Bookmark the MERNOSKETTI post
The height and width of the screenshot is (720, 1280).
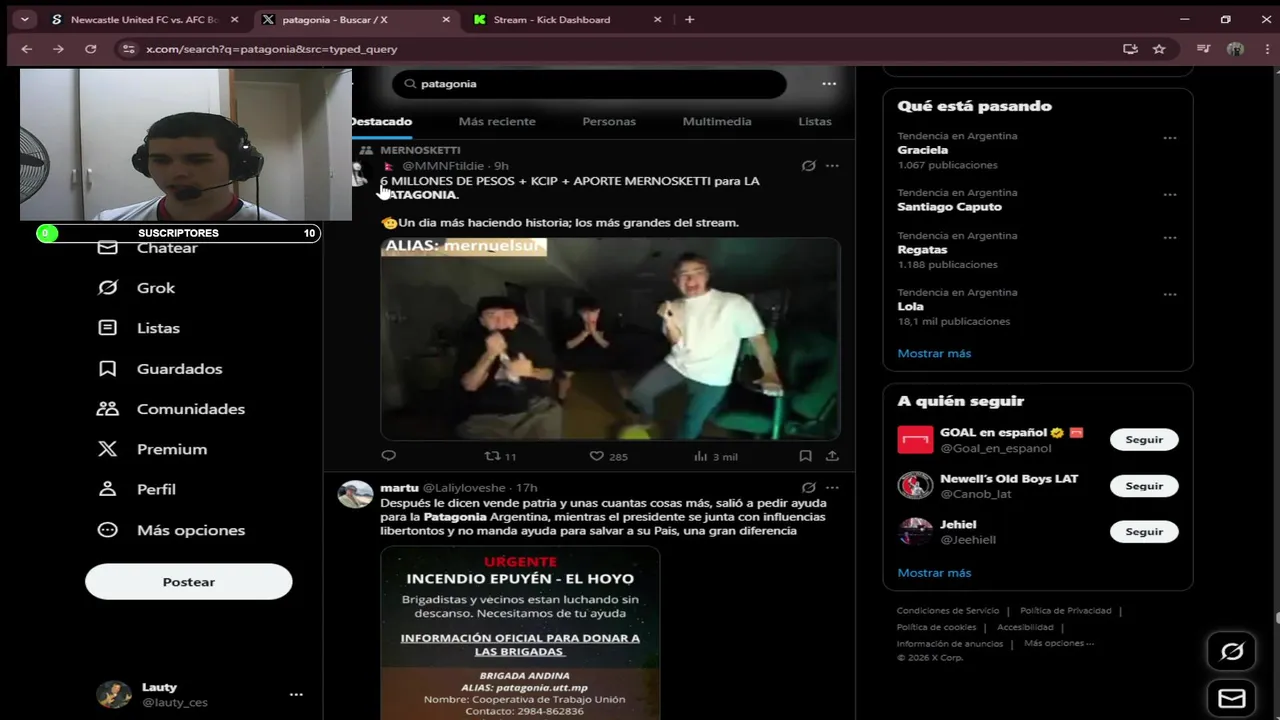point(805,456)
